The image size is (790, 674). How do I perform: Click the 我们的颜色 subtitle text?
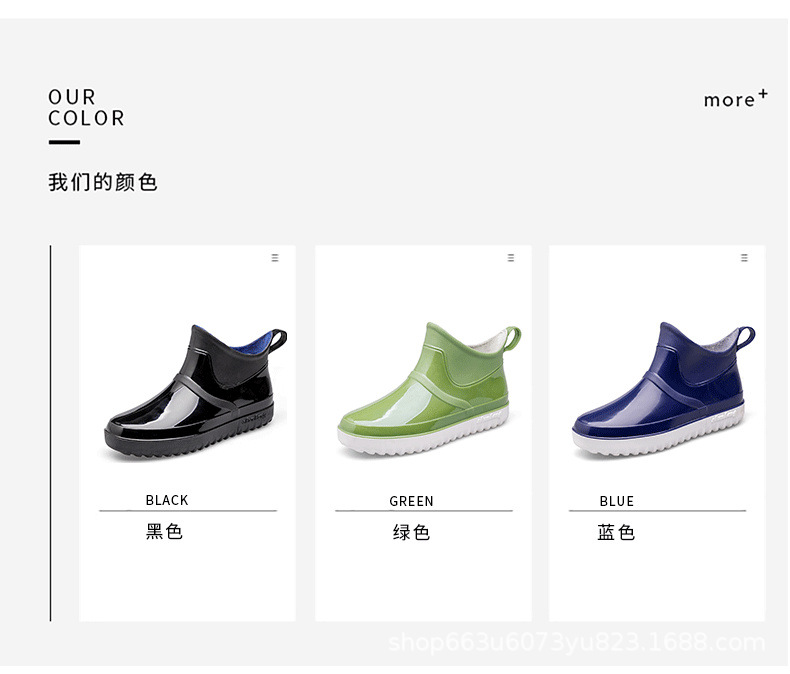click(103, 182)
